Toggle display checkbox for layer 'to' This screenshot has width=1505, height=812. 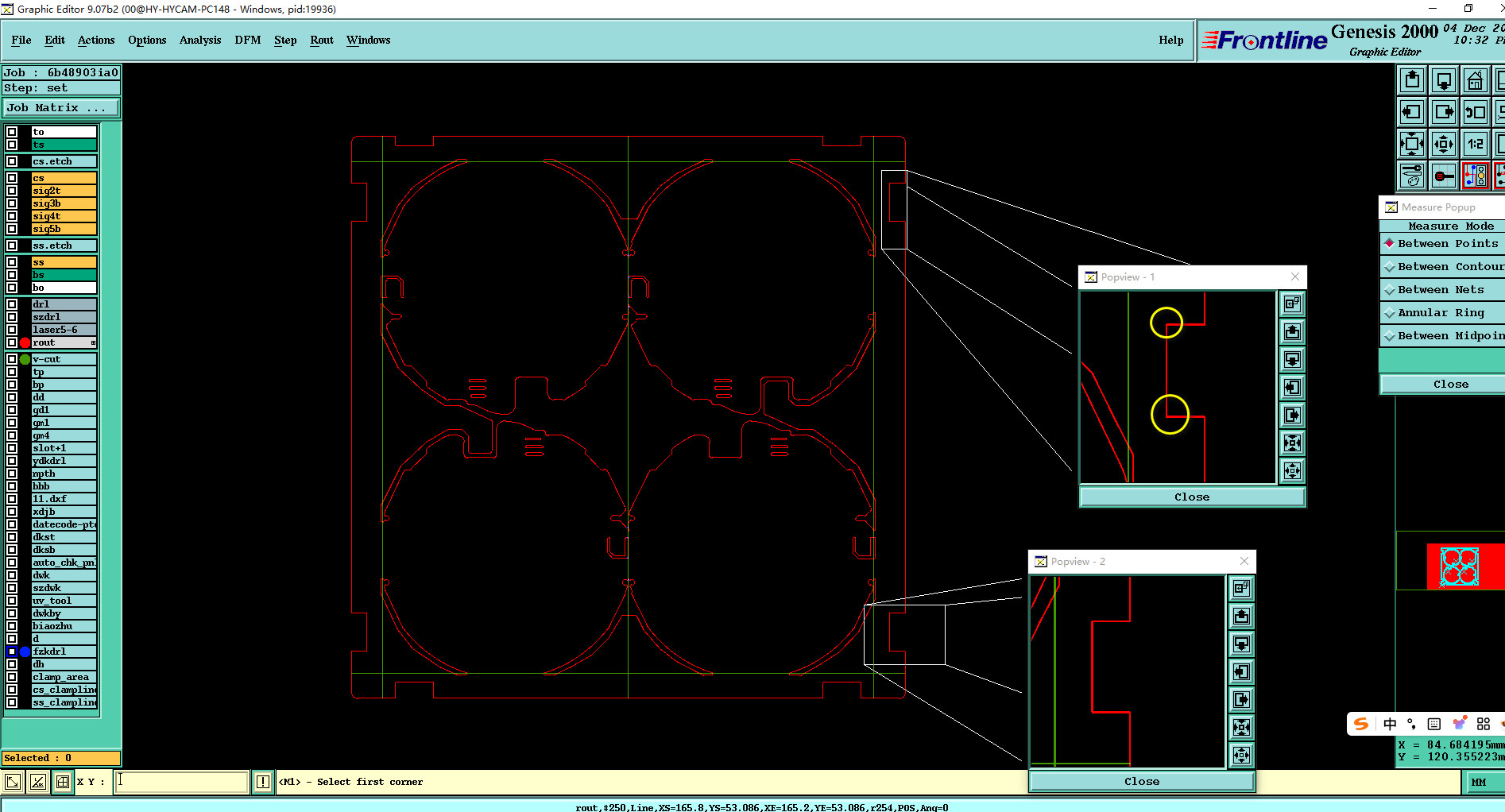pos(12,132)
